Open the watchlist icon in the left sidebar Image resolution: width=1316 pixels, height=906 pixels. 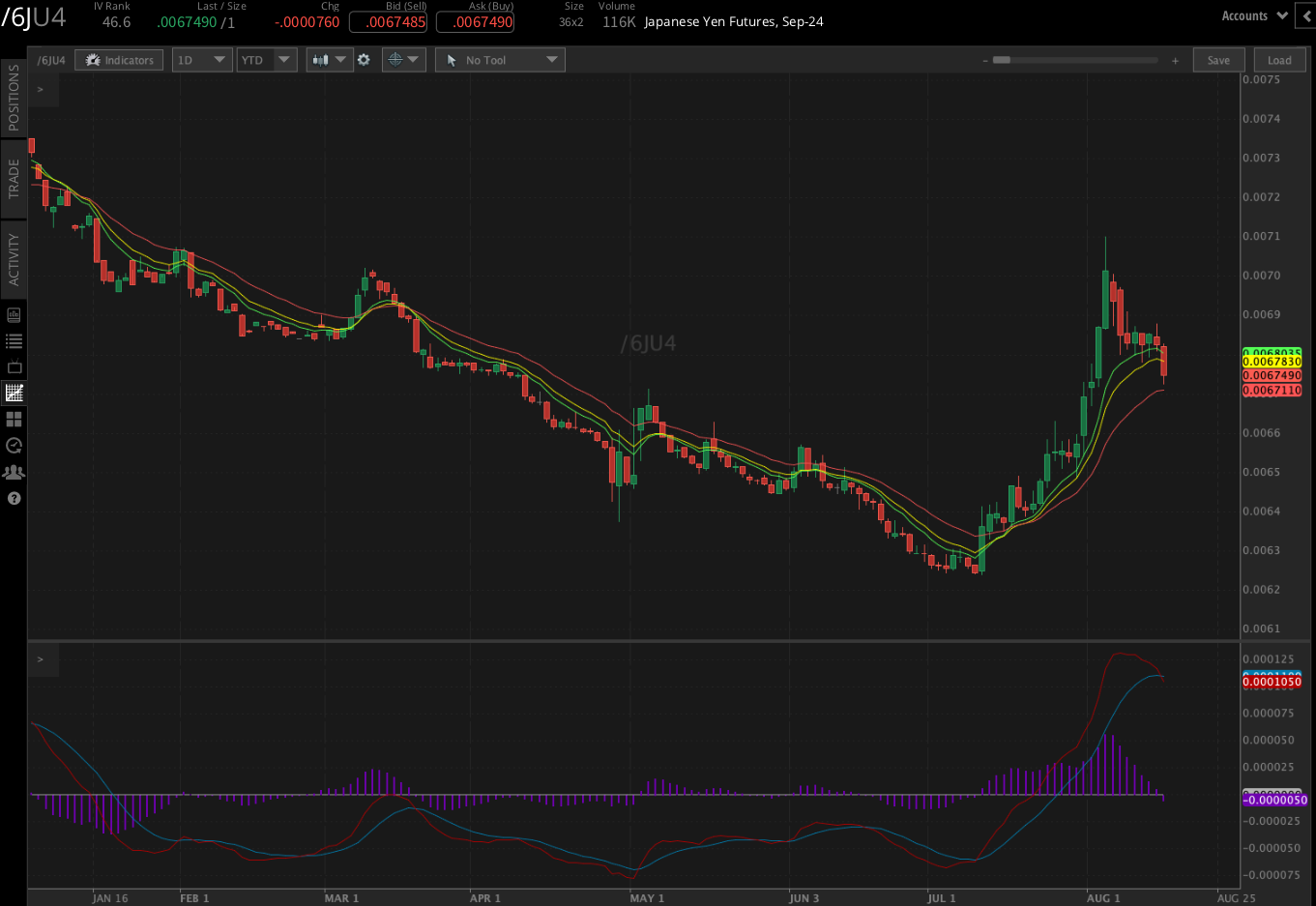click(14, 340)
